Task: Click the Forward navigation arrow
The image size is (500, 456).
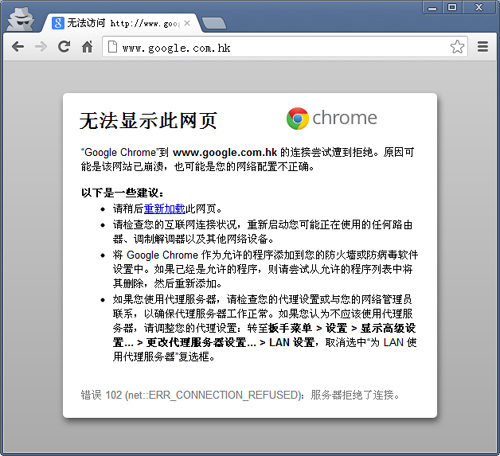Action: [x=41, y=47]
